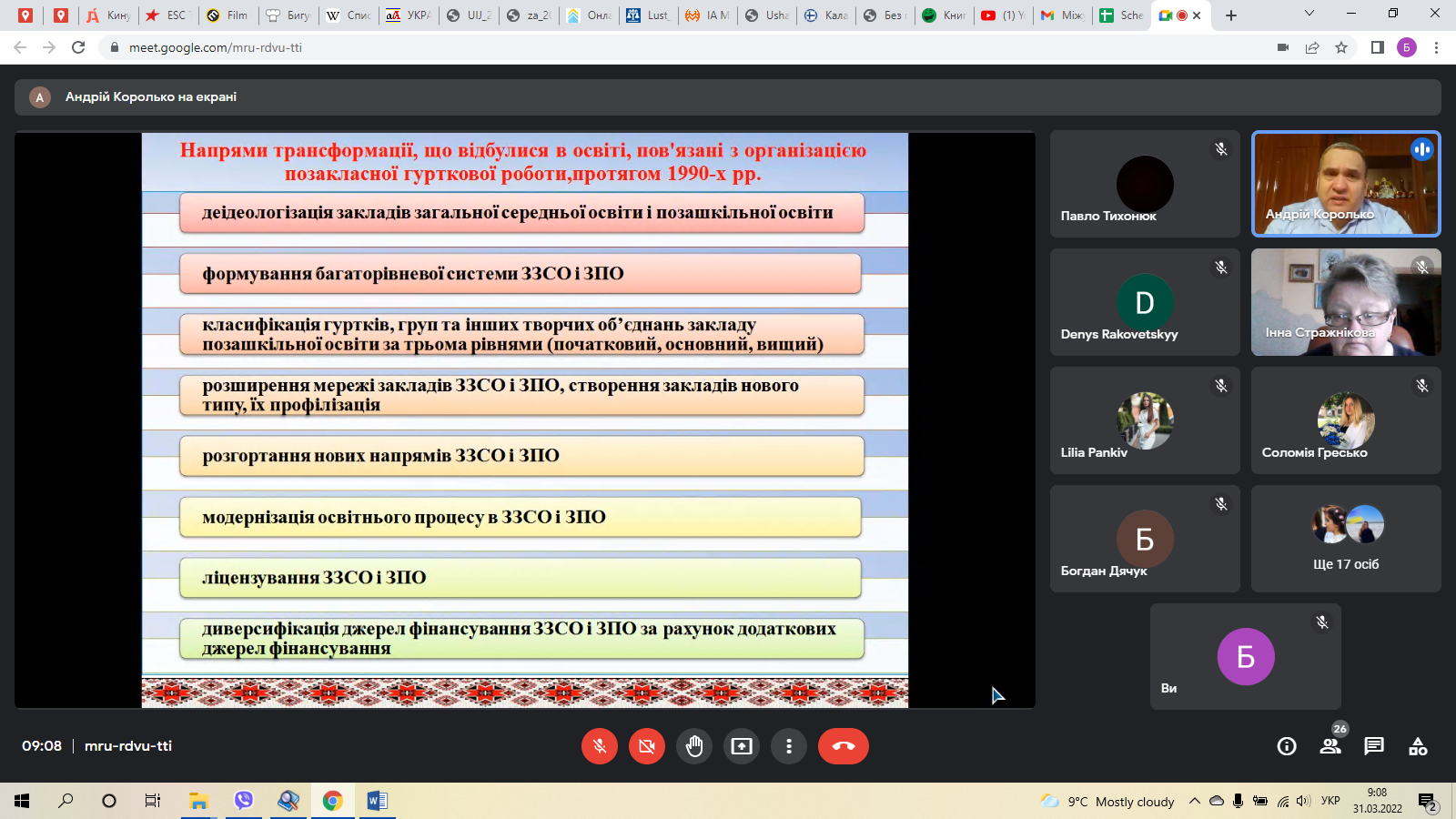Open the chat panel icon
Viewport: 1456px width, 819px height.
(x=1374, y=746)
